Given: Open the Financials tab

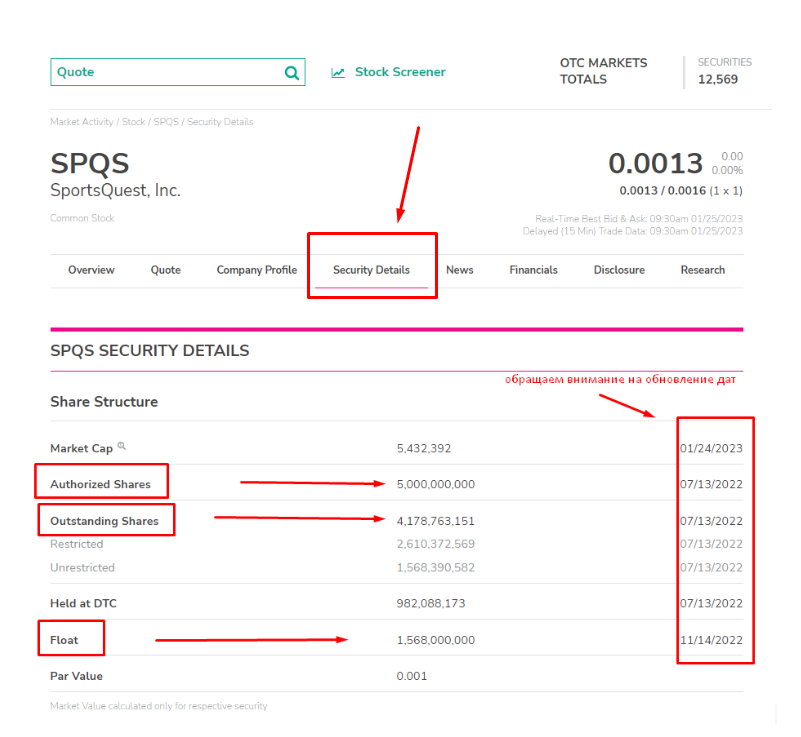Looking at the screenshot, I should point(533,270).
